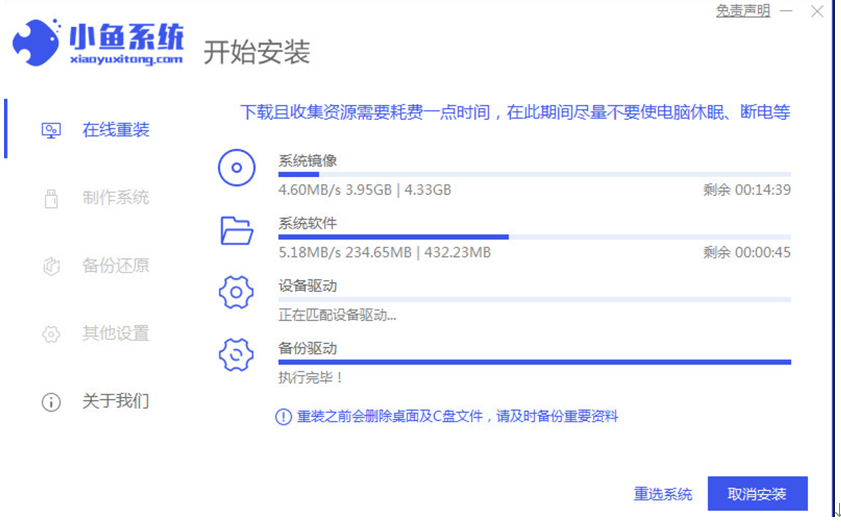Click the 系统软件 download progress bar
The width and height of the screenshot is (841, 528).
(x=534, y=237)
